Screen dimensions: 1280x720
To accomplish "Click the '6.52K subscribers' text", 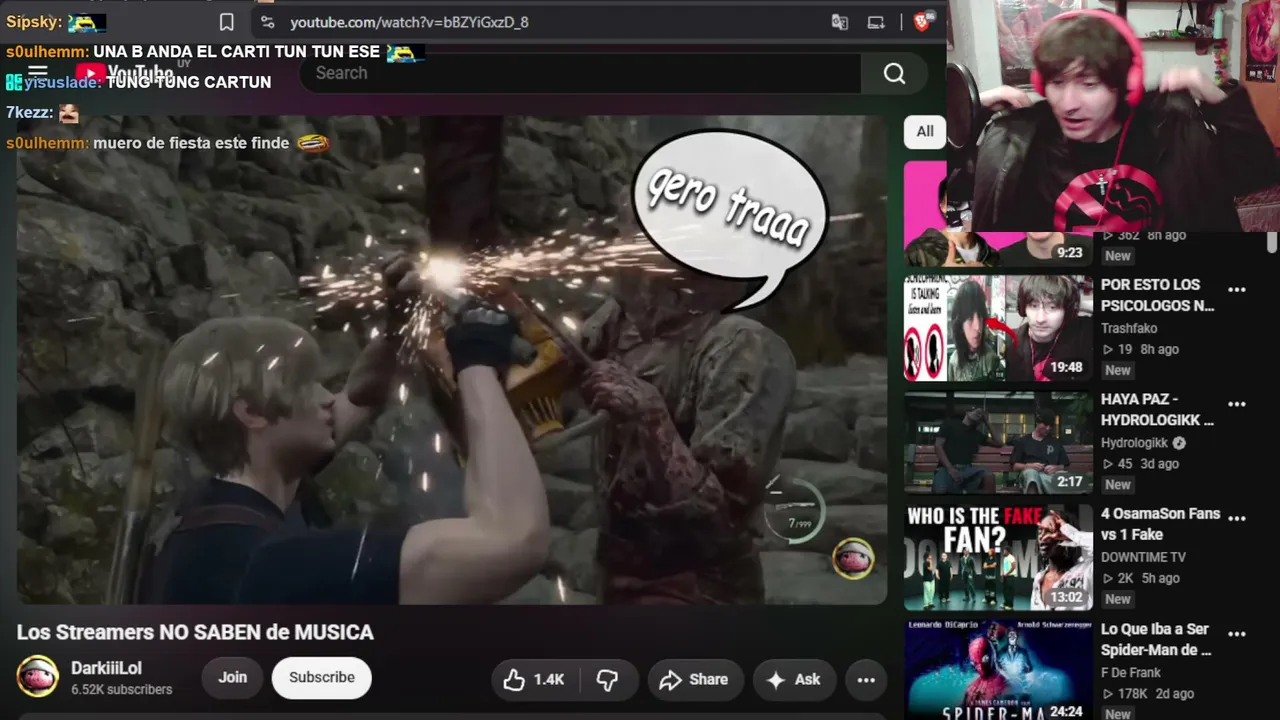I will [x=122, y=690].
